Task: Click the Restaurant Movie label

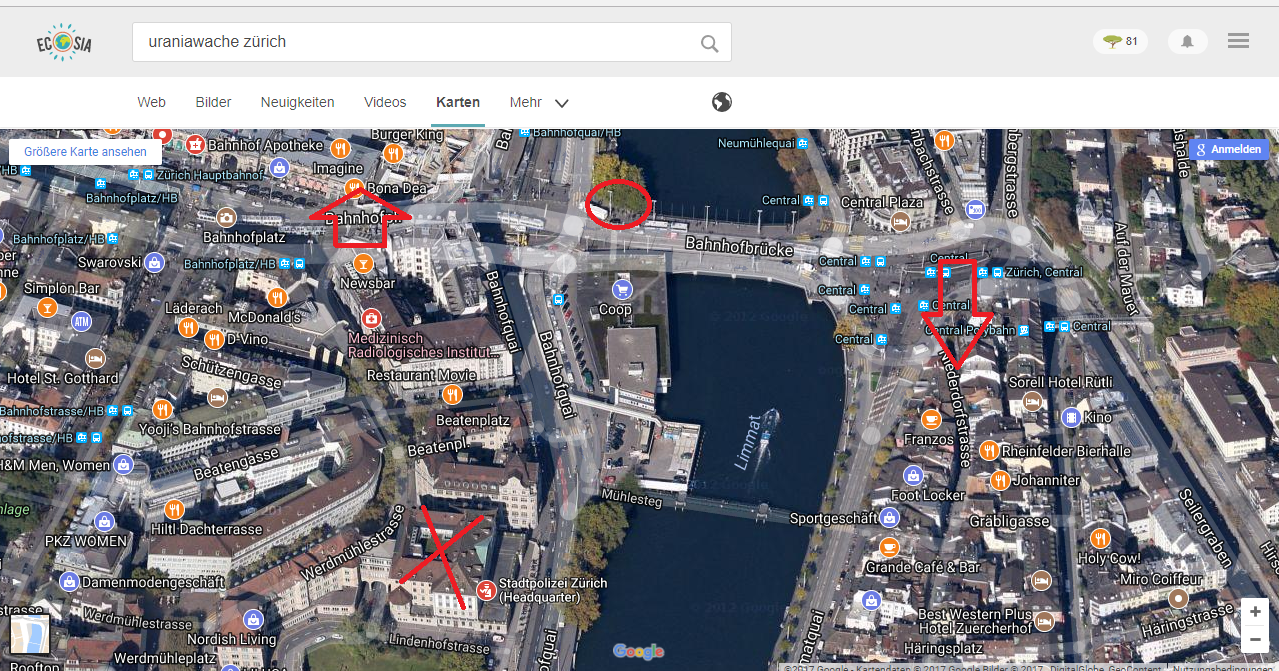Action: click(x=422, y=375)
